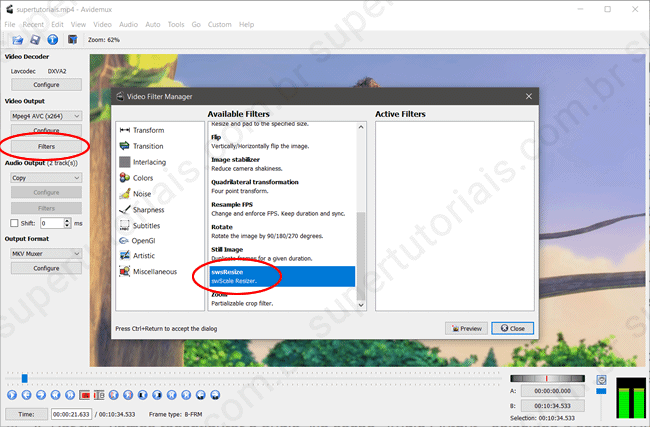Select the Colors filter category

coord(143,178)
